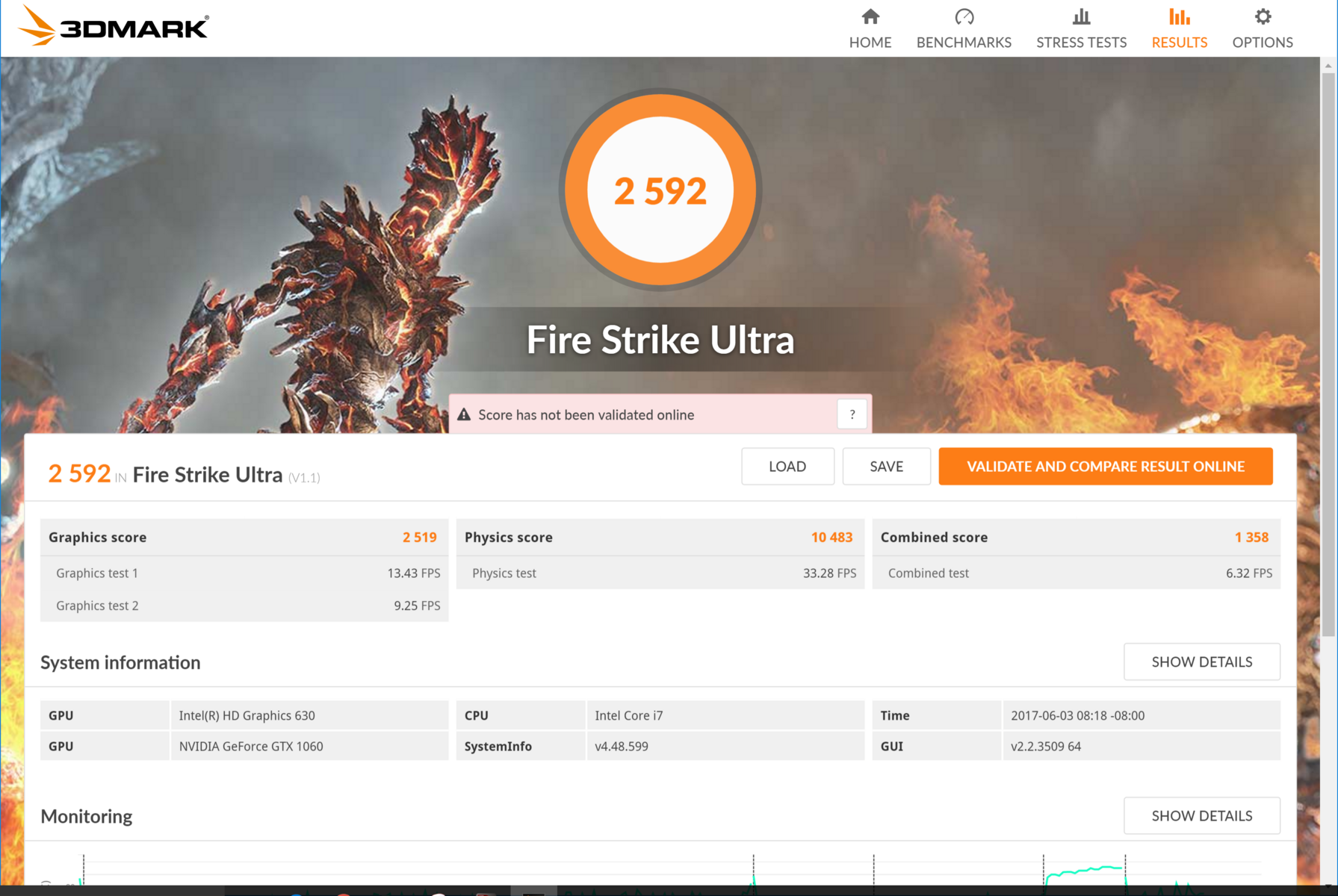
Task: Switch to STRESS TESTS tab
Action: click(x=1081, y=28)
